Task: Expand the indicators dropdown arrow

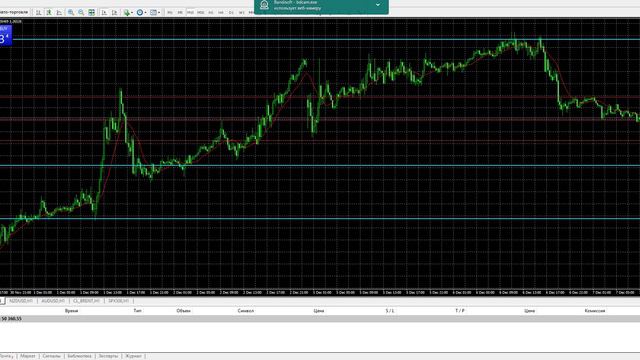Action: pyautogui.click(x=132, y=13)
